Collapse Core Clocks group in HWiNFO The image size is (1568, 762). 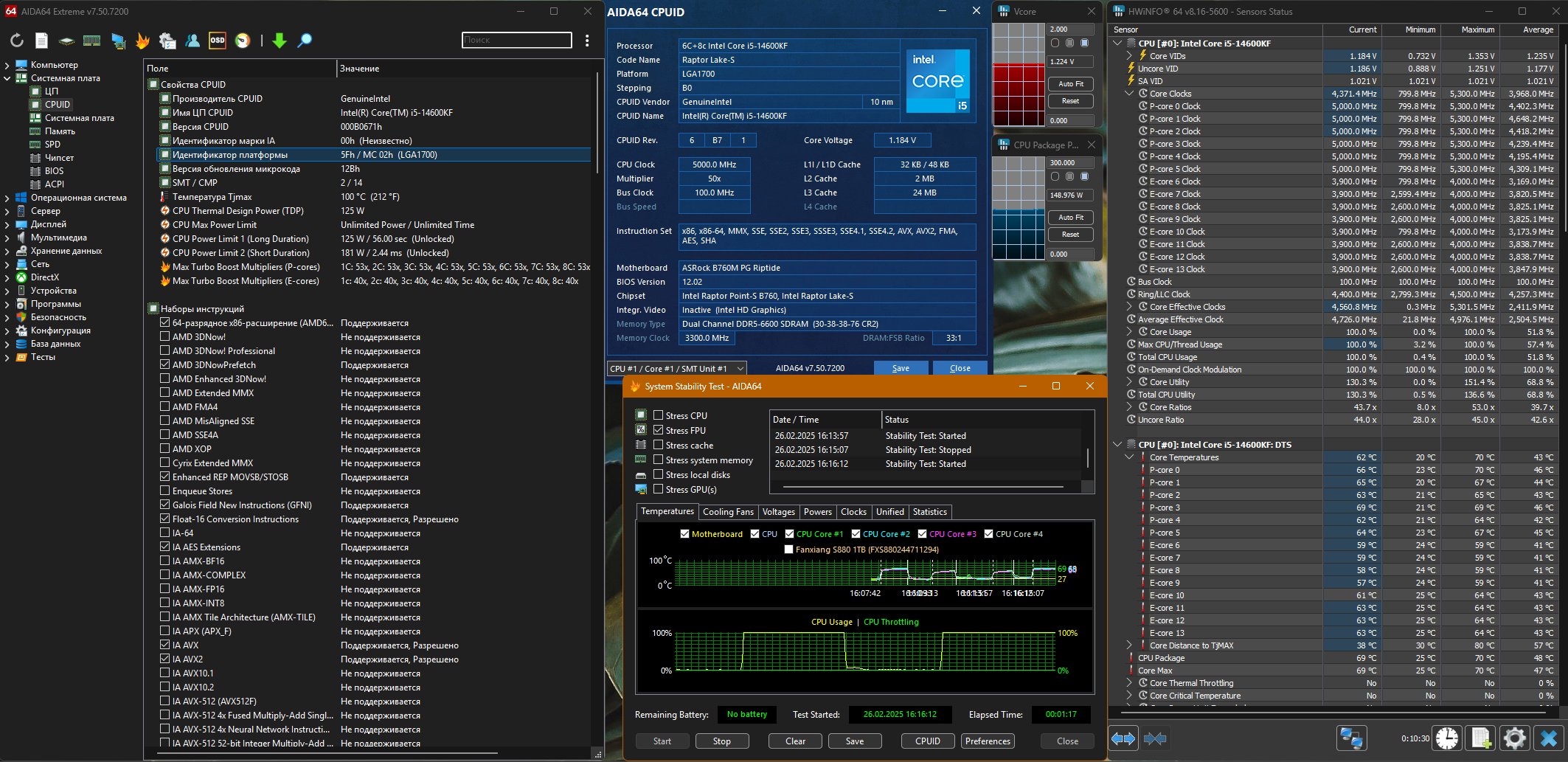1129,94
